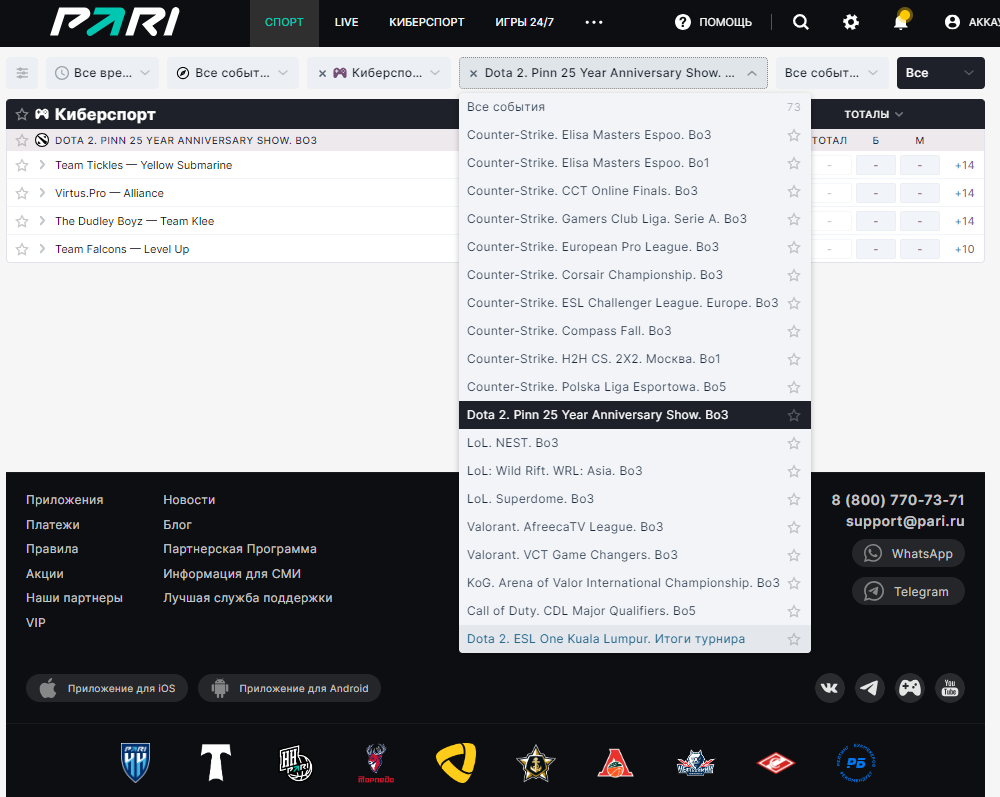Click the PARI logo
This screenshot has height=797, width=1000.
click(x=115, y=22)
